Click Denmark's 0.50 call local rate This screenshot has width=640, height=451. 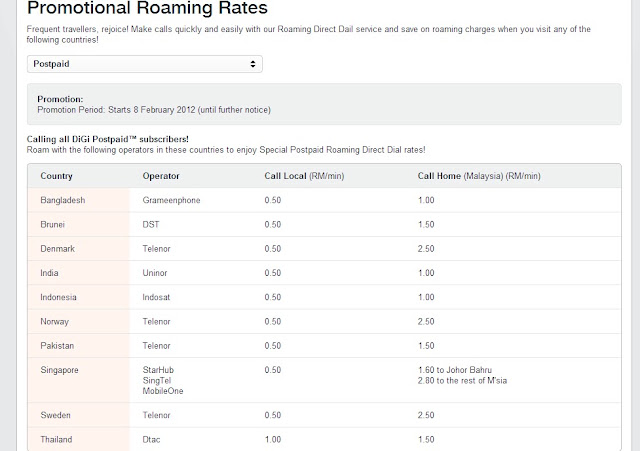[273, 249]
